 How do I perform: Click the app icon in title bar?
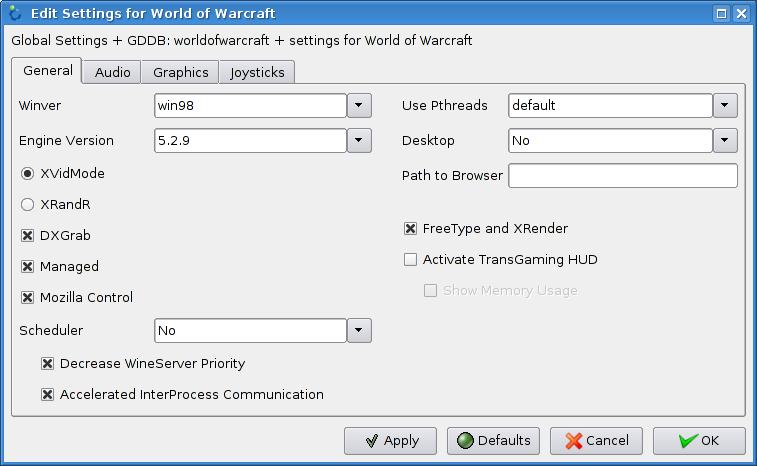pos(14,13)
